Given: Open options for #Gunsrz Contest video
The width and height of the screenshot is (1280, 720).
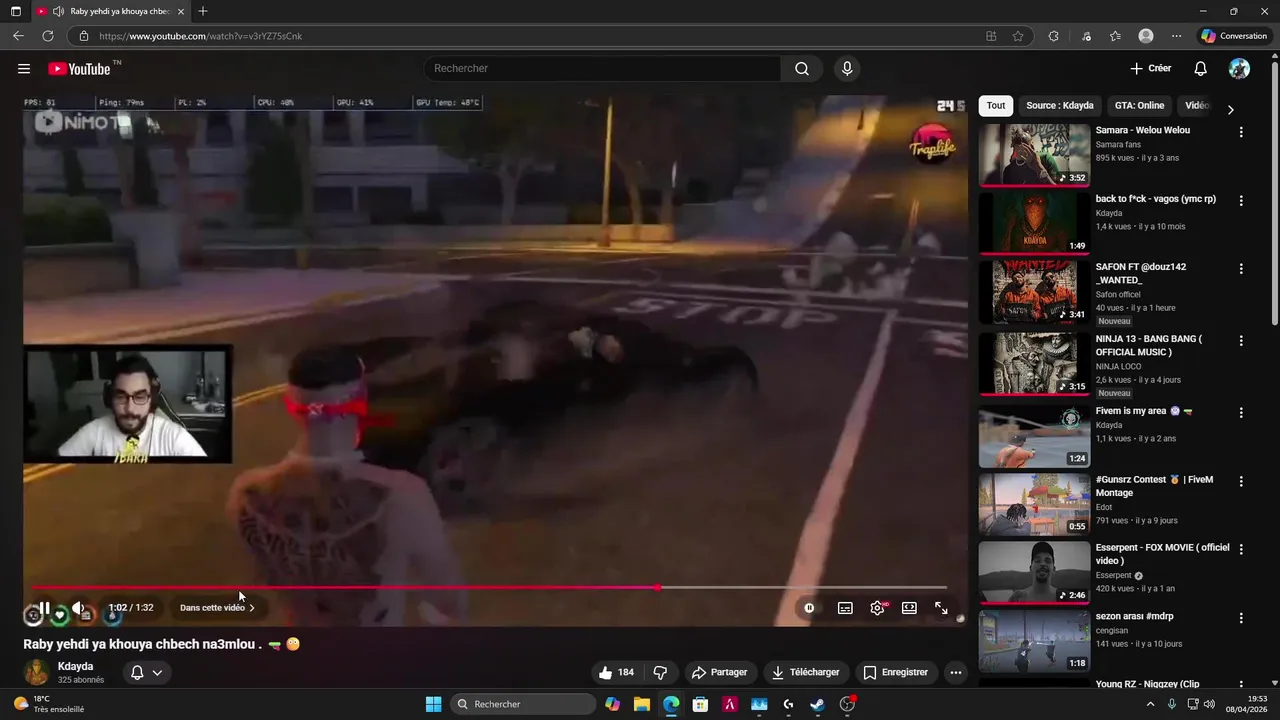Looking at the screenshot, I should [x=1241, y=481].
